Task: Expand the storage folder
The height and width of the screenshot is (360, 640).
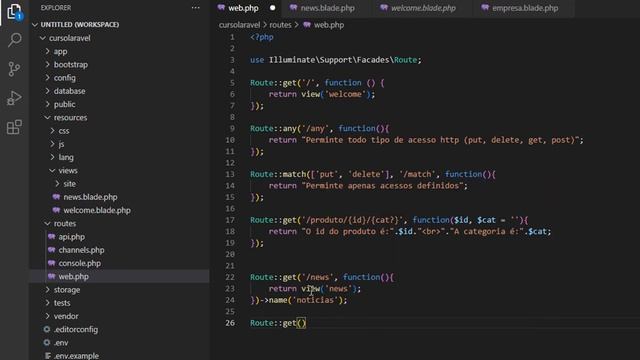Action: (x=47, y=290)
